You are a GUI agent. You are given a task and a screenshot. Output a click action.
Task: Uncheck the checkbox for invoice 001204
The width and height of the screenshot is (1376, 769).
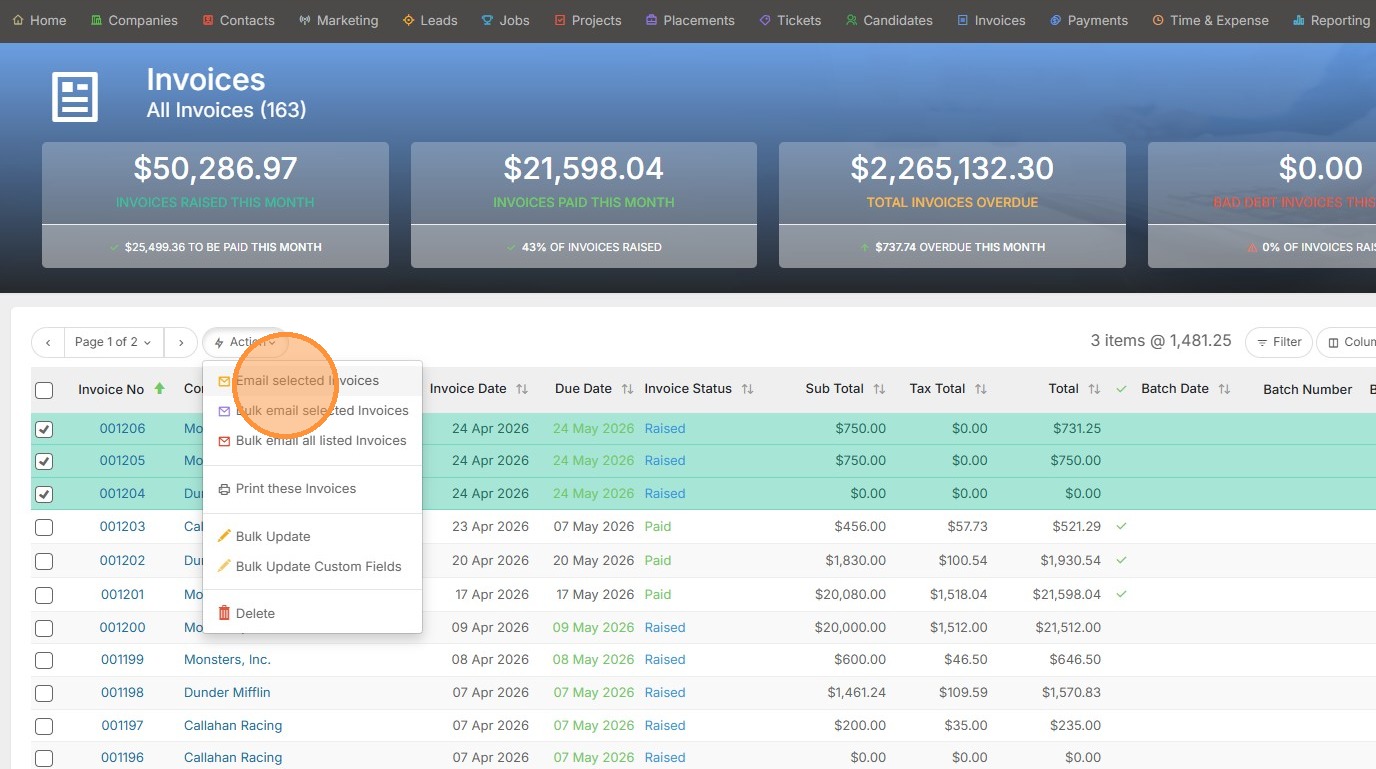(x=44, y=494)
